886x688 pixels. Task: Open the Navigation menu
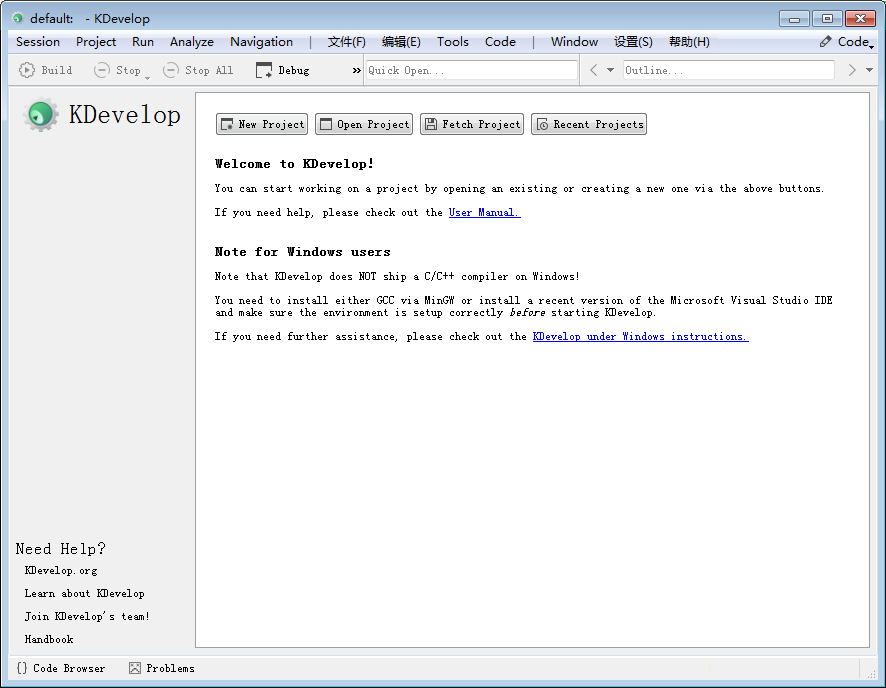click(262, 42)
